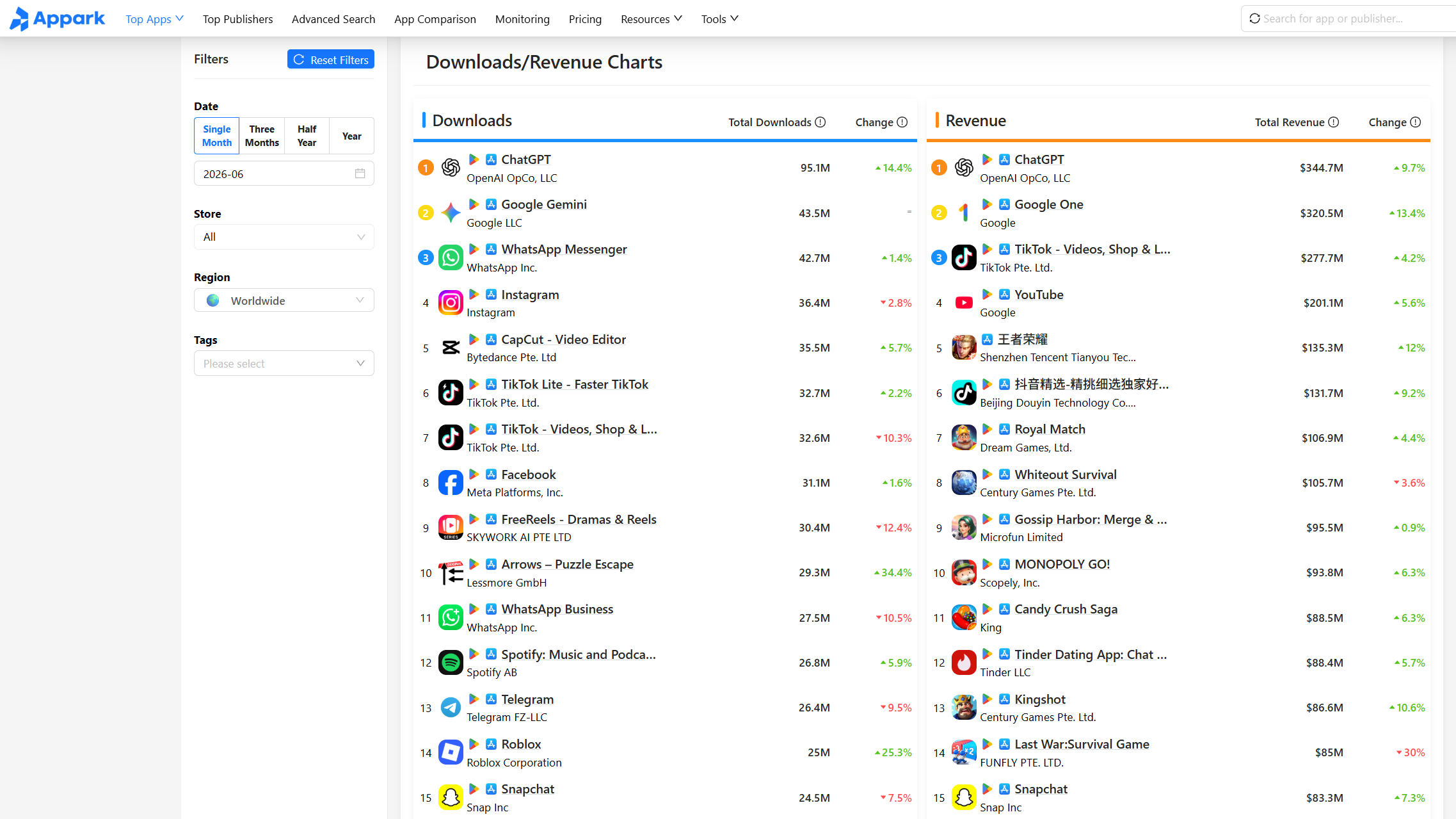1456x819 pixels.
Task: Open Advanced Search page
Action: (x=333, y=19)
